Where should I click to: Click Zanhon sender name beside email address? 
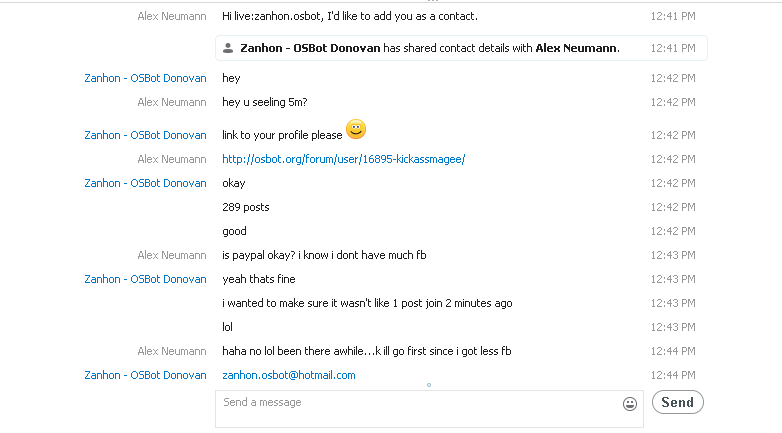pos(145,375)
